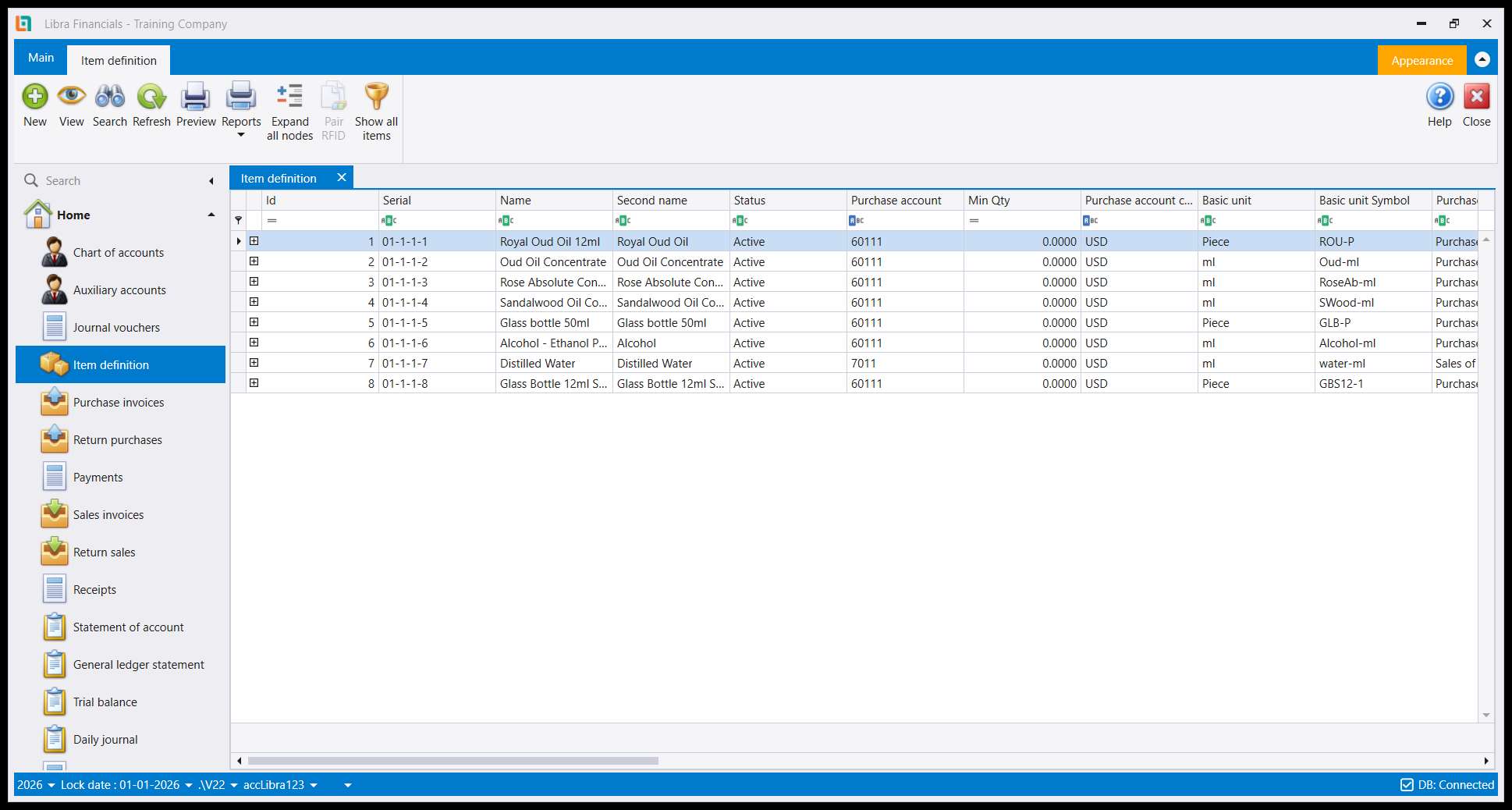
Task: Open Help
Action: pyautogui.click(x=1439, y=105)
